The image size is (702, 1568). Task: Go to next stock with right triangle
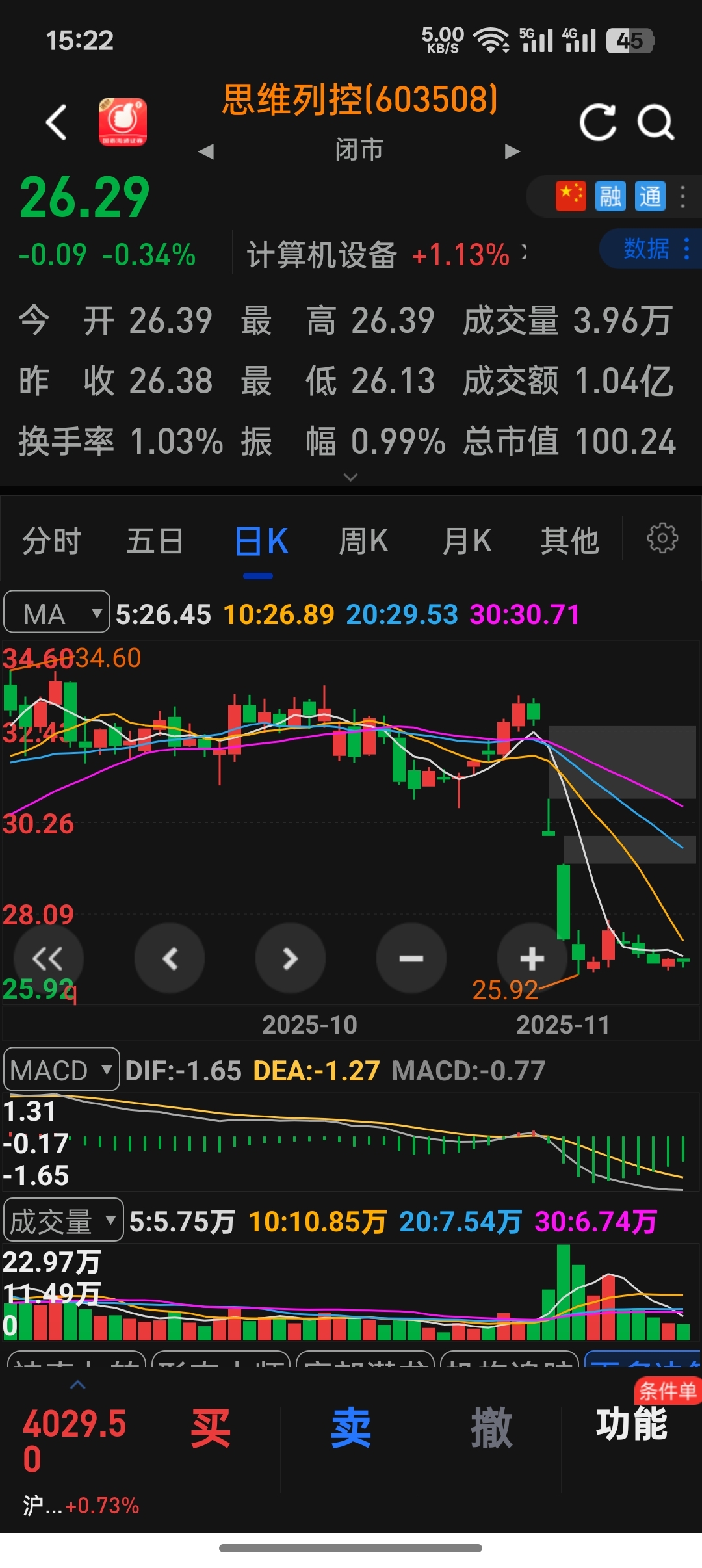pyautogui.click(x=513, y=151)
